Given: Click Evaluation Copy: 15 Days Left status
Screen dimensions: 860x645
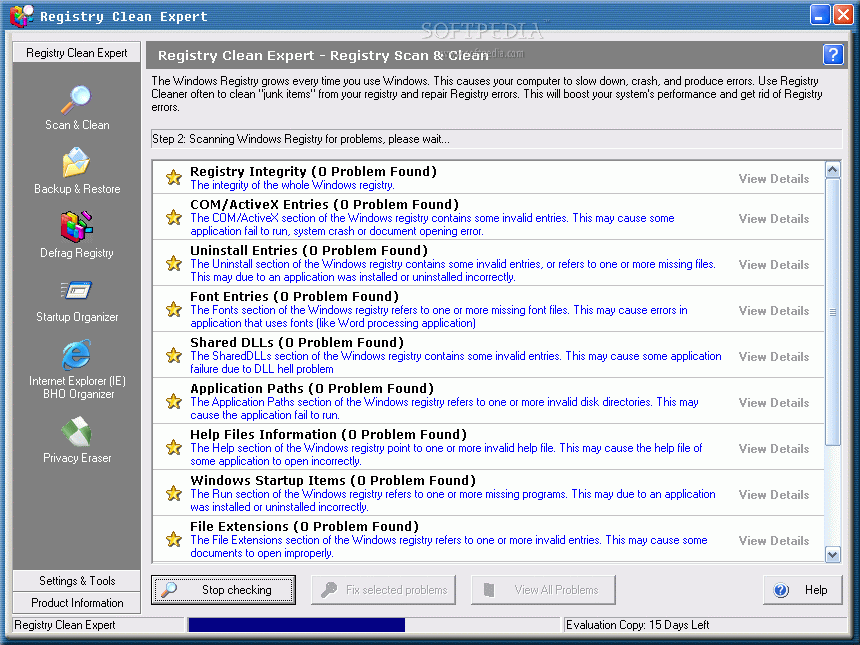Looking at the screenshot, I should pos(637,625).
